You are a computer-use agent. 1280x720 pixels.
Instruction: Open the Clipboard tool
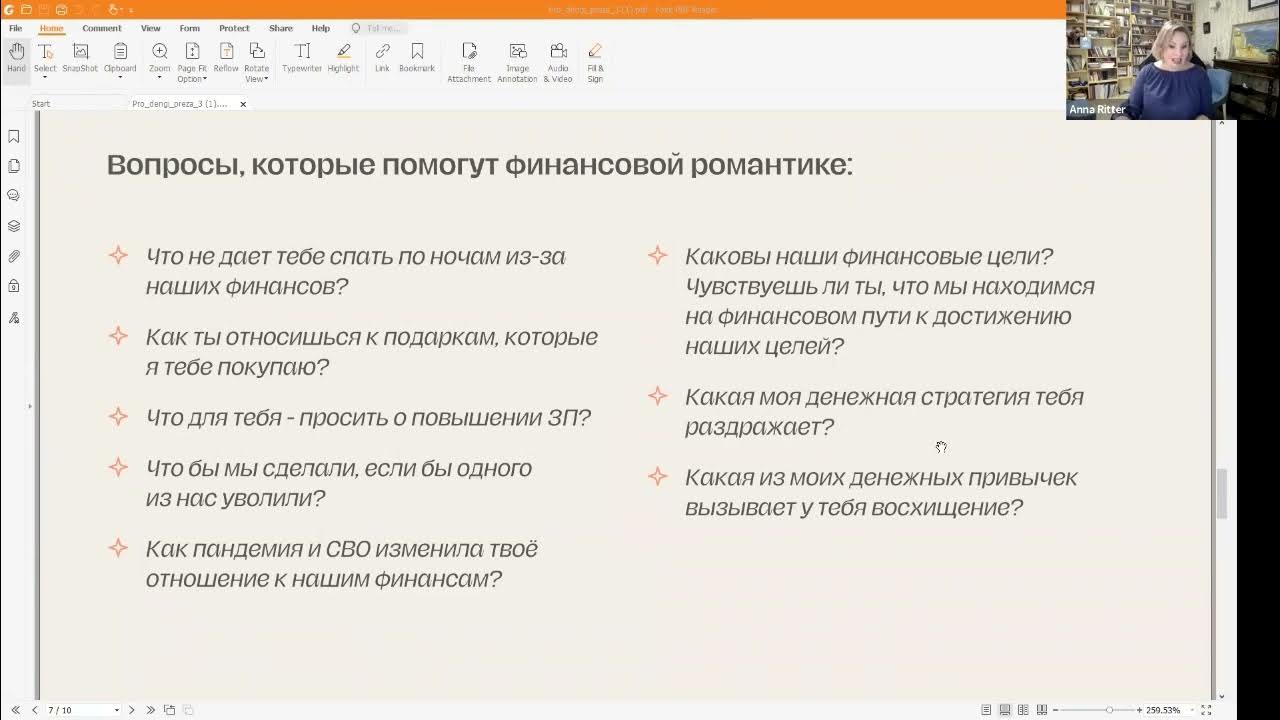(x=120, y=58)
